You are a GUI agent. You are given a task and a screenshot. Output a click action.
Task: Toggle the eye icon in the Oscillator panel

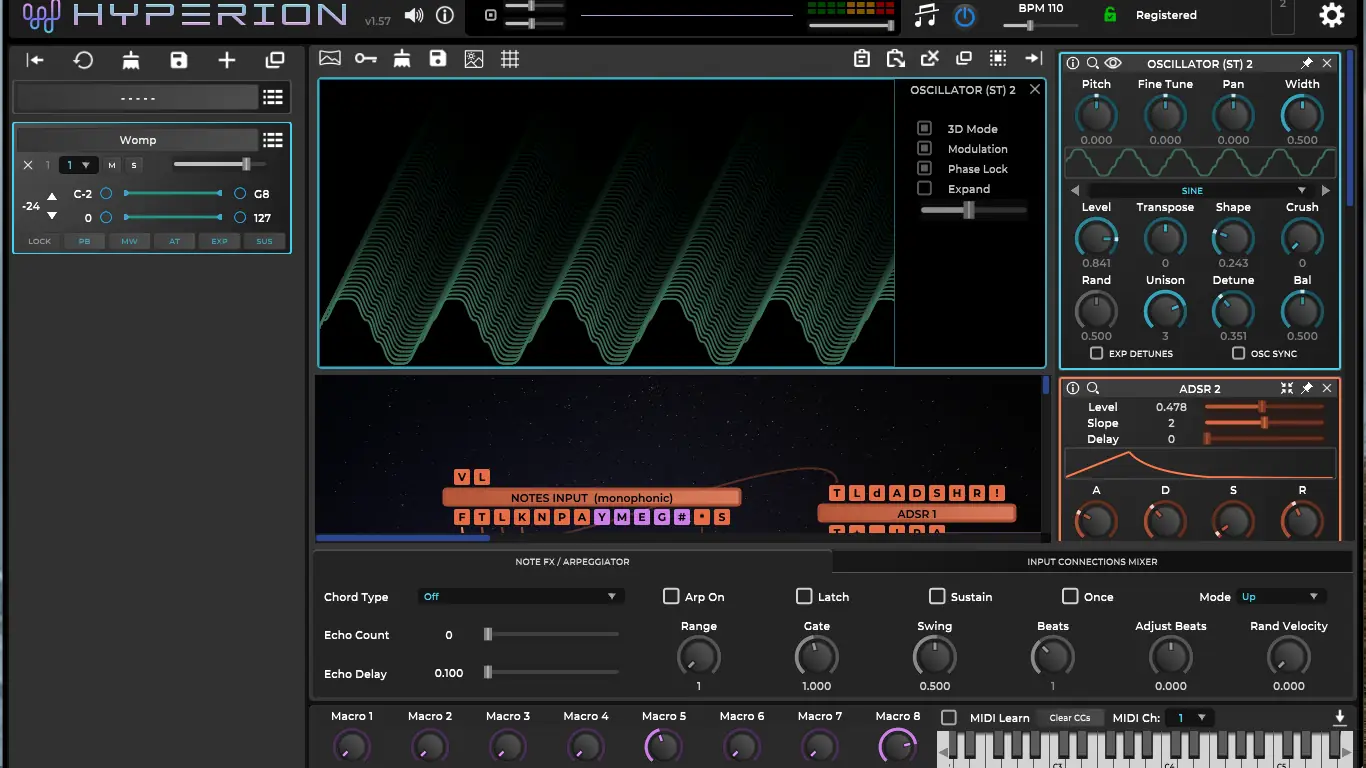(x=1113, y=64)
